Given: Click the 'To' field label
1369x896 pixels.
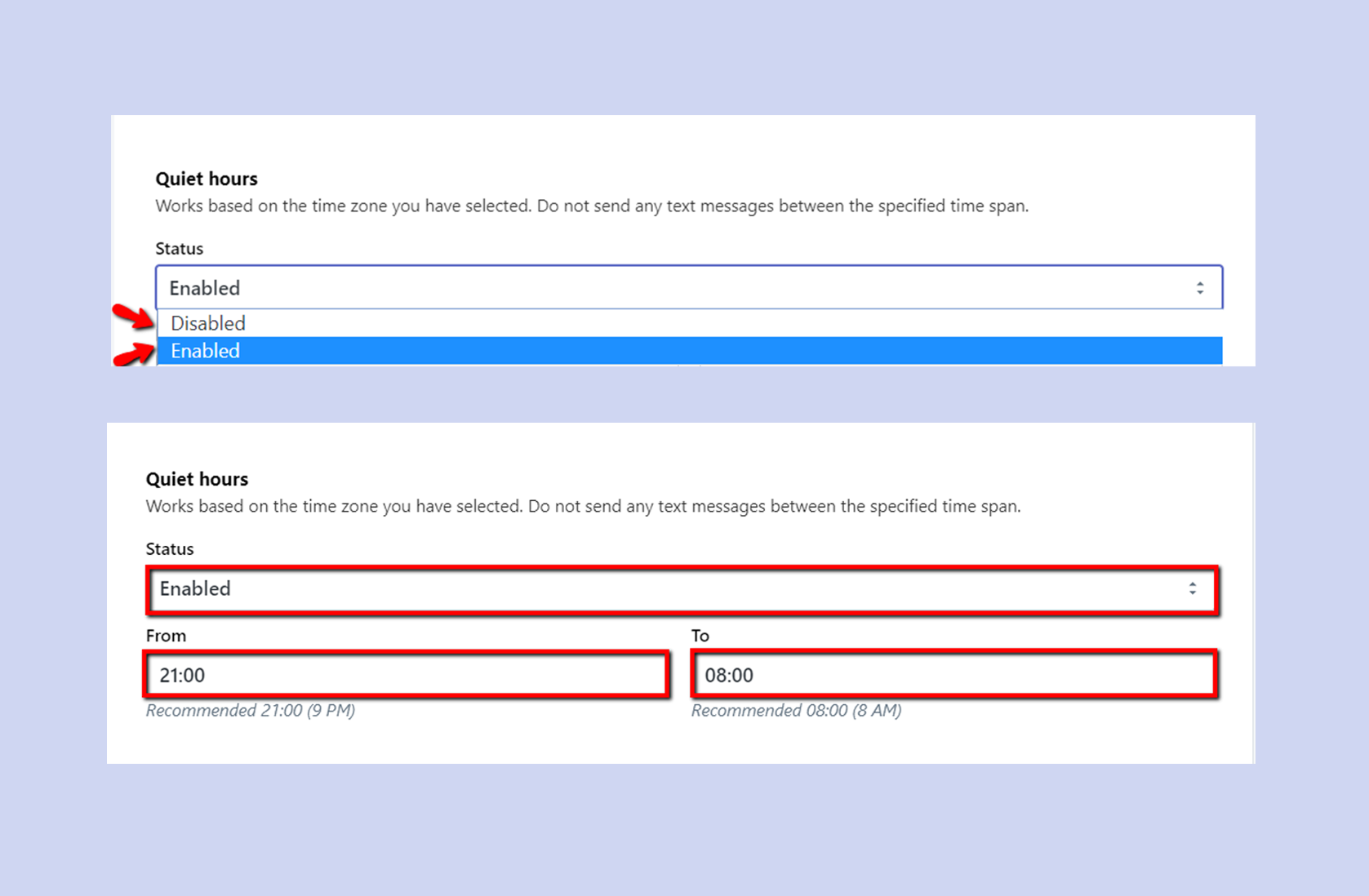Looking at the screenshot, I should (700, 636).
